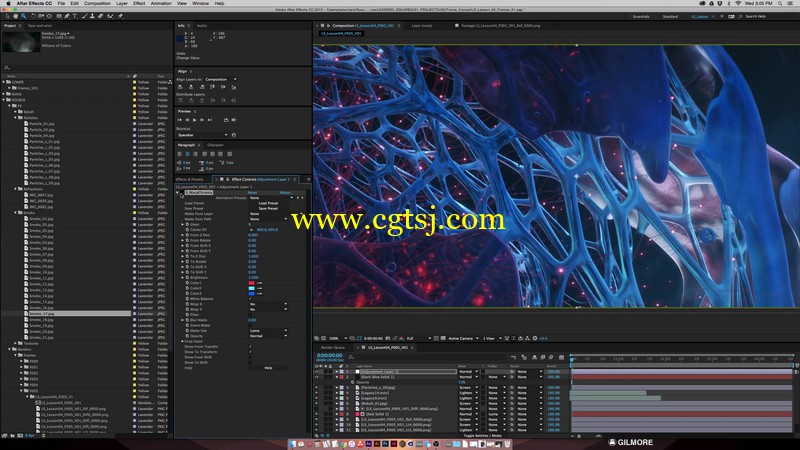Switch to the Essentials workspace
The image size is (800, 450).
coord(641,16)
